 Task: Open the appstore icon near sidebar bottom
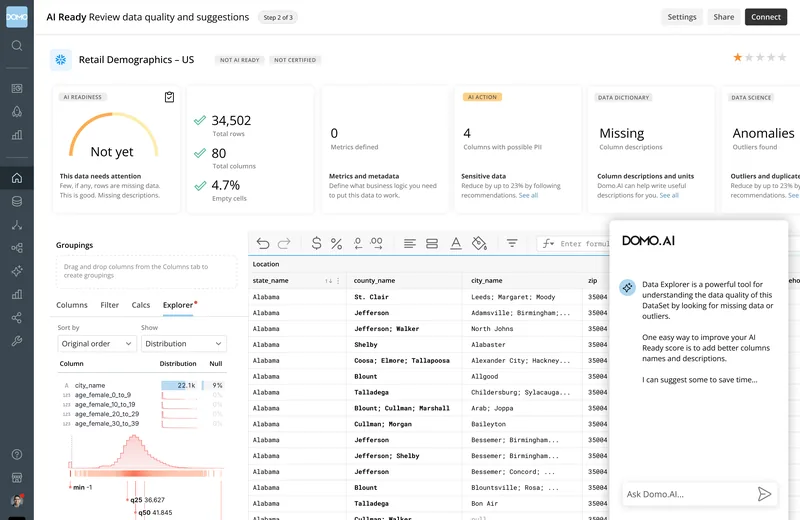[17, 478]
